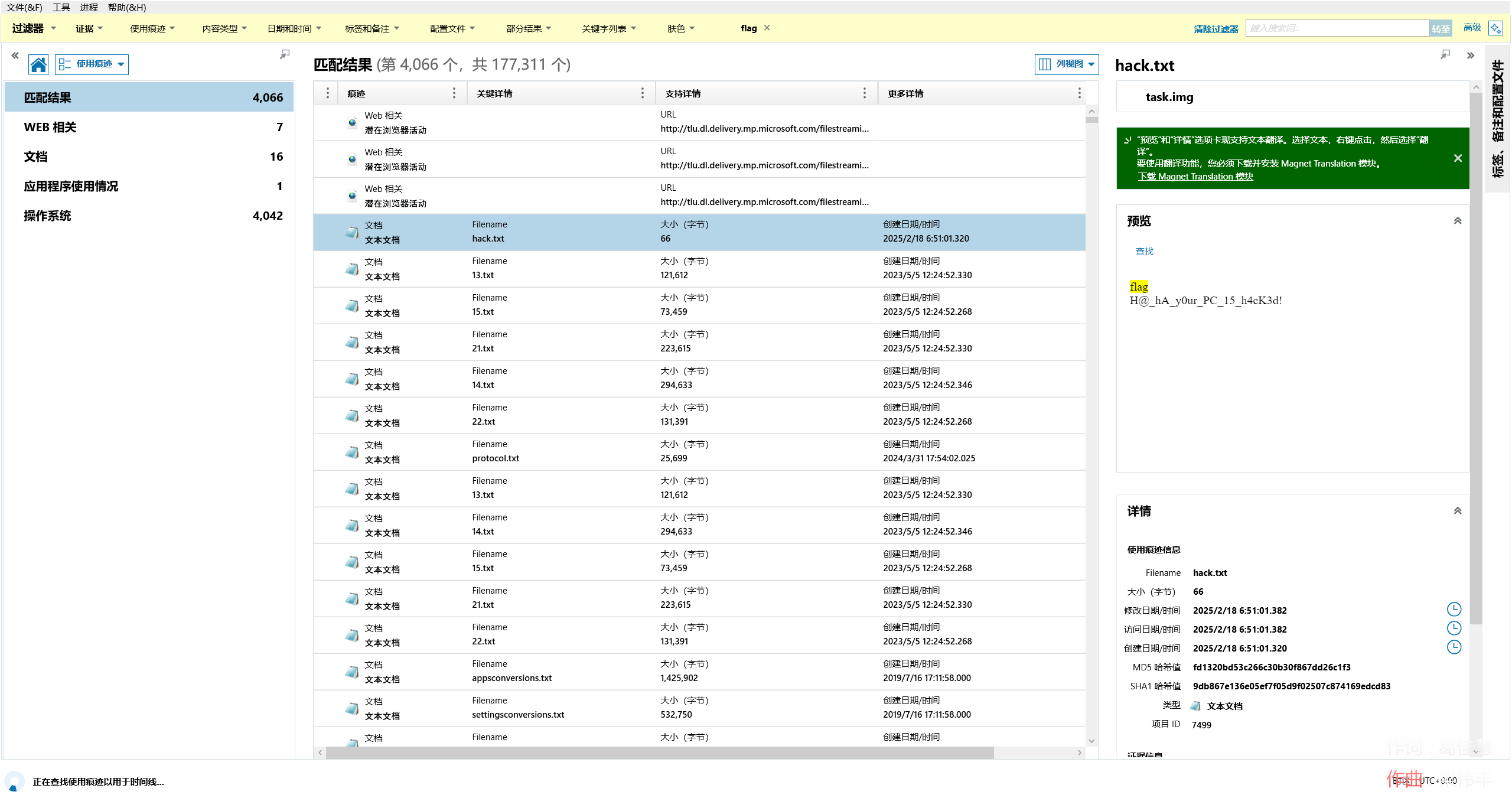Collapse the 详情 section
1512x798 pixels.
pos(1458,511)
